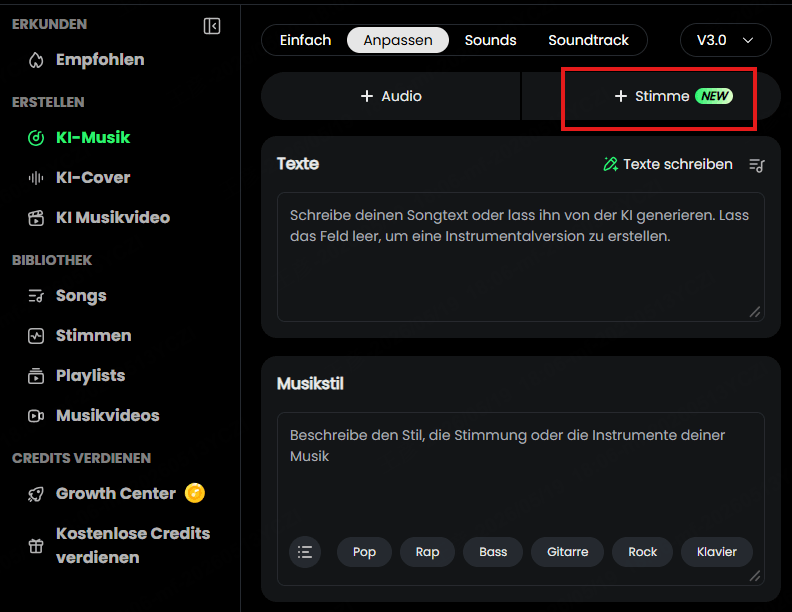
Task: Collapse the sidebar with the panel icon
Action: point(212,26)
